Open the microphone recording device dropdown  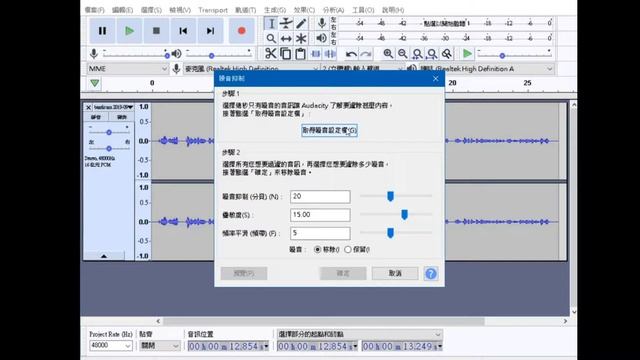point(251,69)
